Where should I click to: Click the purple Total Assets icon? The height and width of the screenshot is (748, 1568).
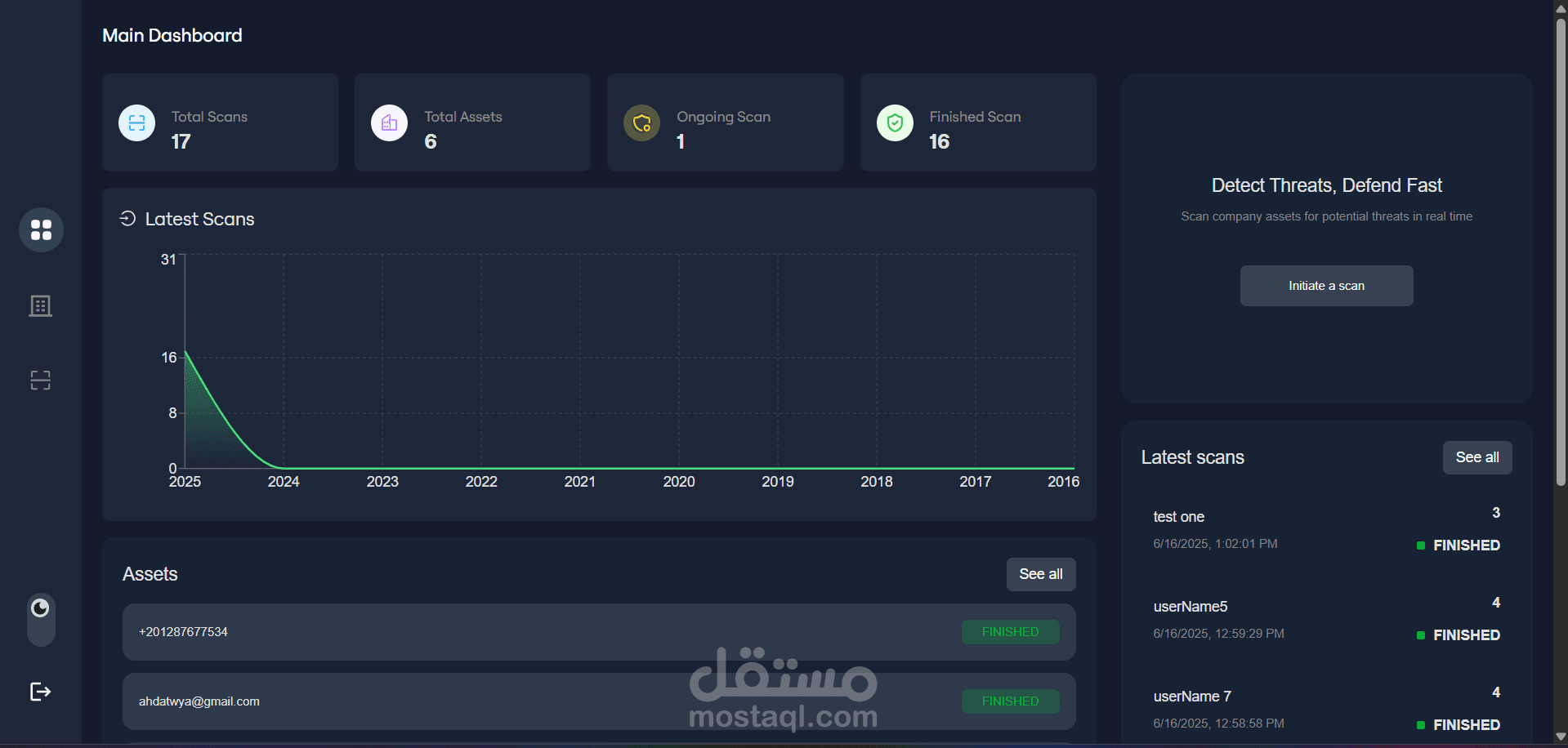[x=389, y=122]
